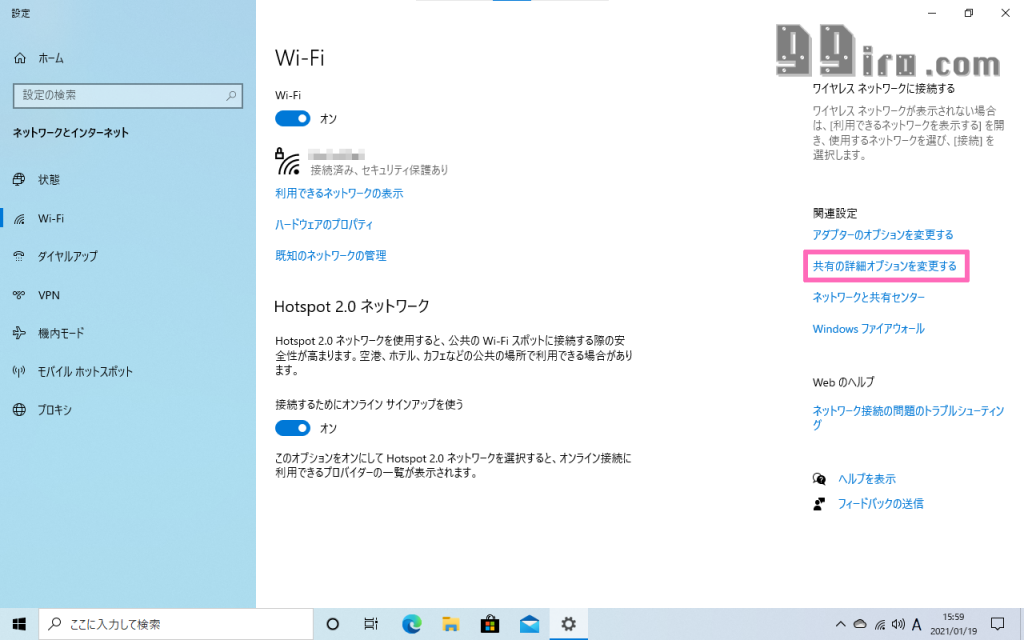Select the ダイヤルアップ dial-up icon
The width and height of the screenshot is (1024, 640).
point(19,256)
